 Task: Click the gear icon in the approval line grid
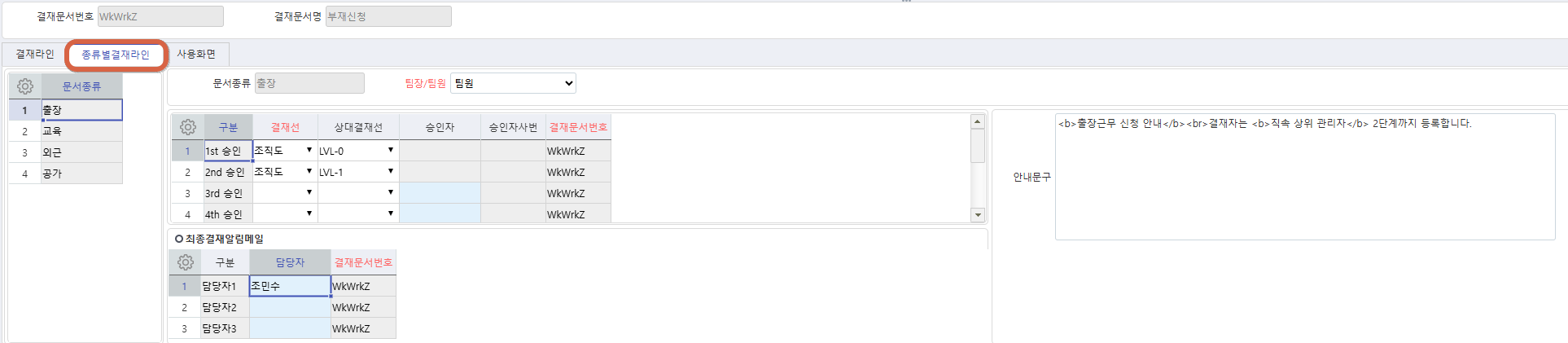(188, 127)
